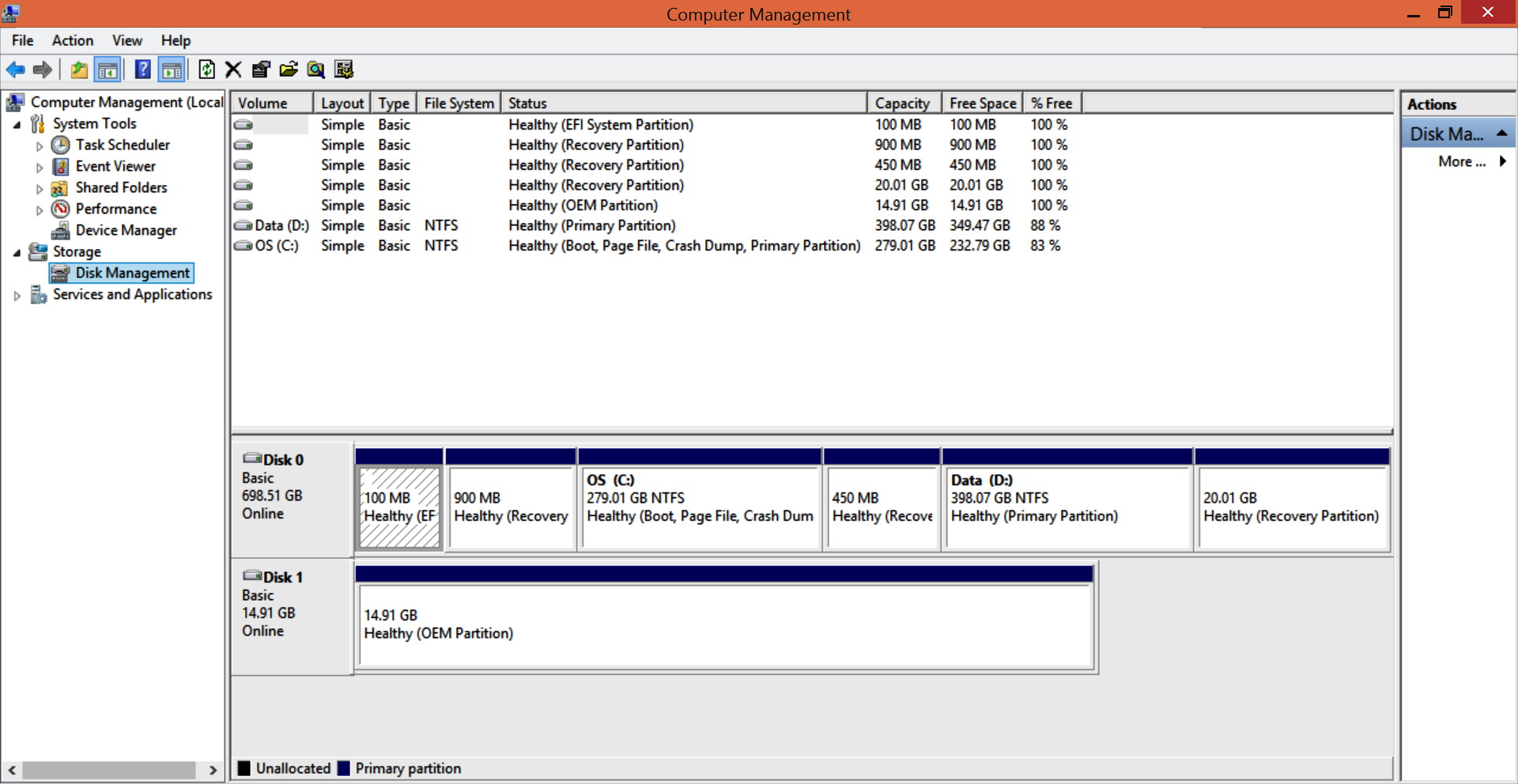
Task: Open the View menu
Action: click(126, 40)
